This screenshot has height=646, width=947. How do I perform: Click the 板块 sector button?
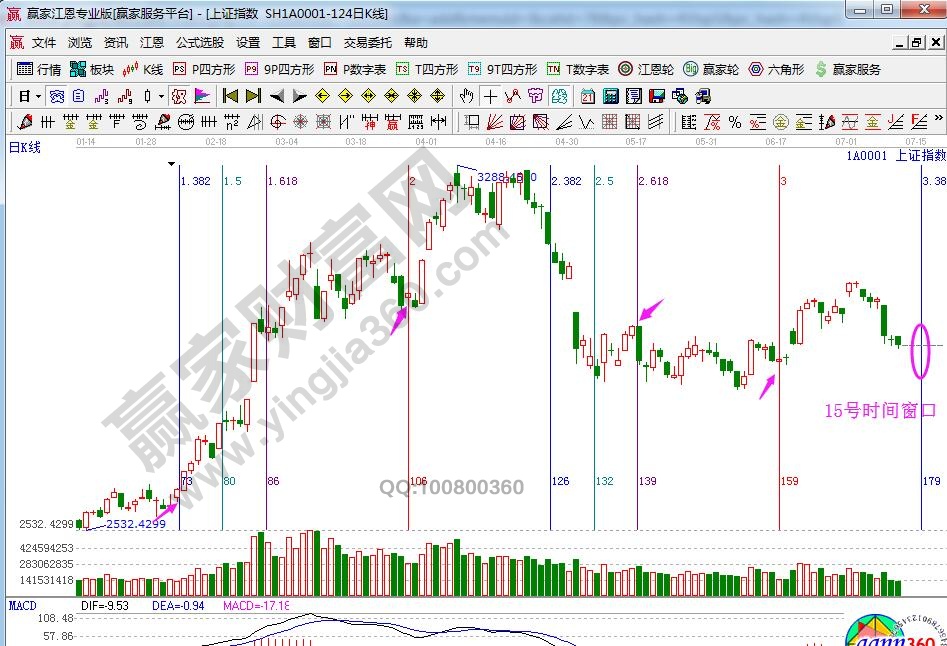(x=93, y=69)
